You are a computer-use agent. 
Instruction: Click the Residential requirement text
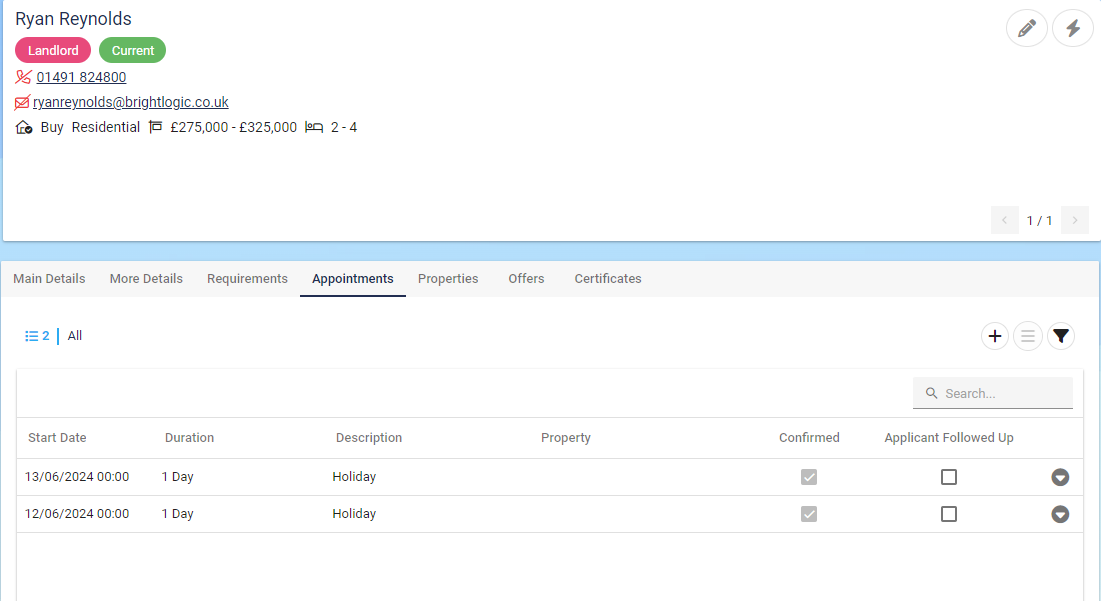[x=105, y=127]
